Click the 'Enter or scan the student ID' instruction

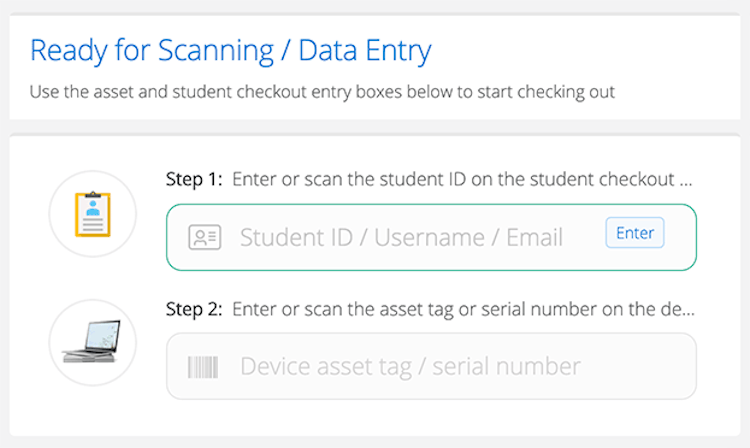[x=455, y=181]
